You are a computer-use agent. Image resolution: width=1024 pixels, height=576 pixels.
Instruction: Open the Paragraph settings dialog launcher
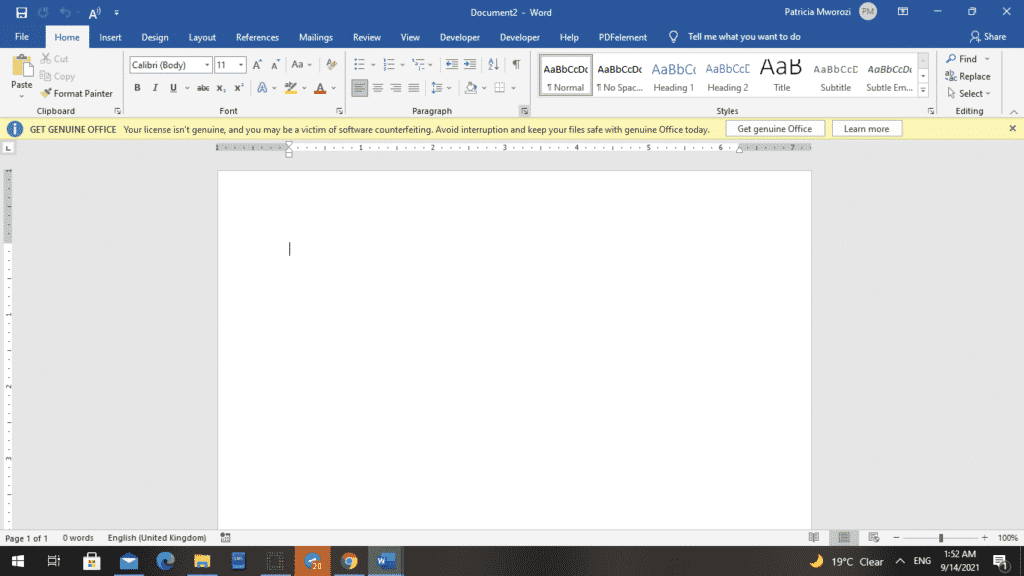coord(524,111)
